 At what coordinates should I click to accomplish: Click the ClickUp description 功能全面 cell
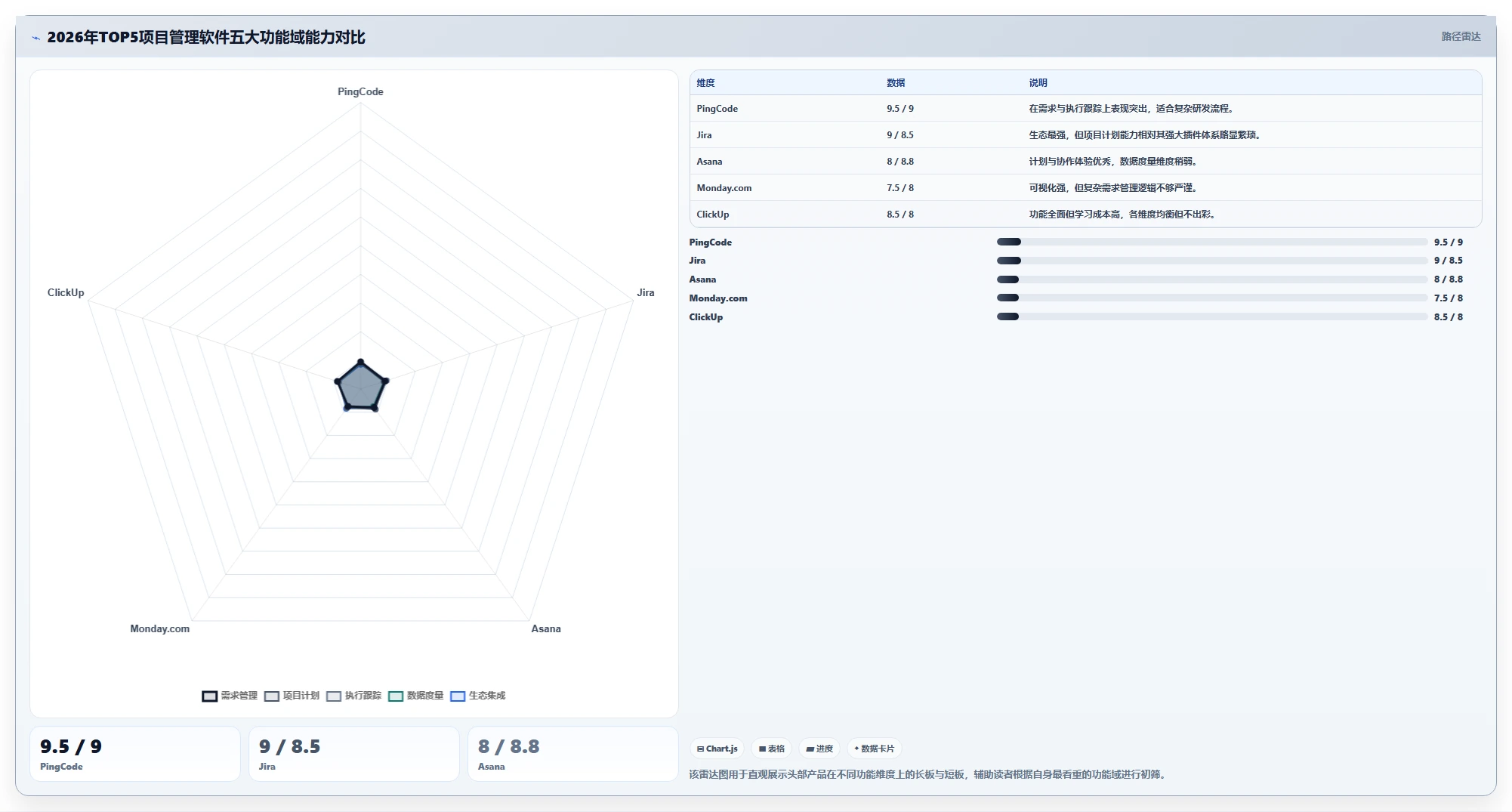coord(1123,215)
